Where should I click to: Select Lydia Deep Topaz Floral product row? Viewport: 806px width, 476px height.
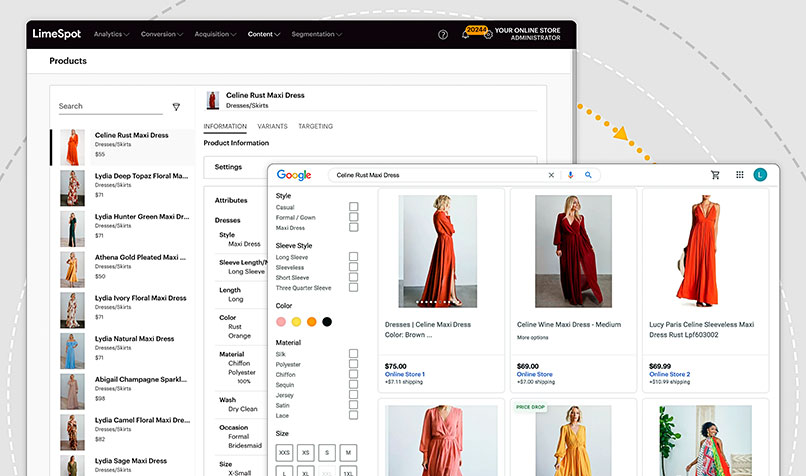coord(123,188)
